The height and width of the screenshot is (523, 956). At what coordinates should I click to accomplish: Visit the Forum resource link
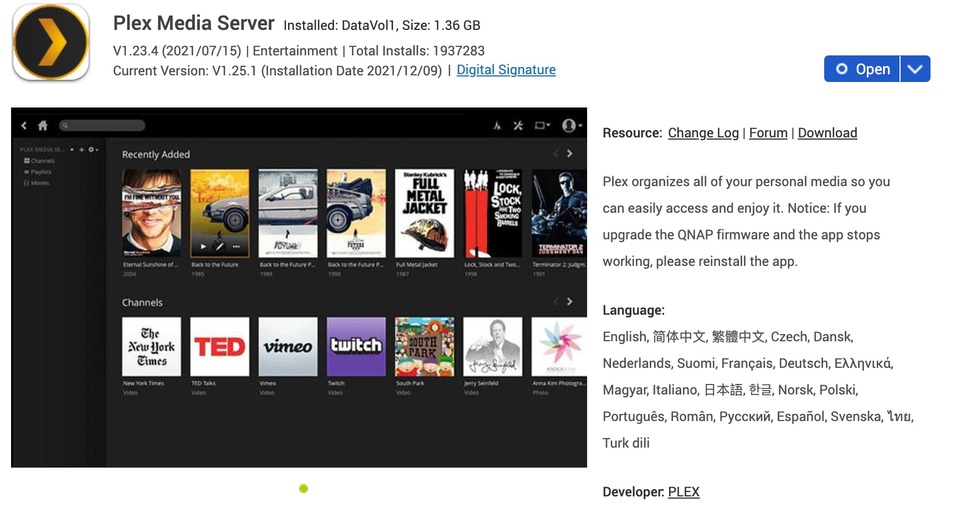(768, 133)
